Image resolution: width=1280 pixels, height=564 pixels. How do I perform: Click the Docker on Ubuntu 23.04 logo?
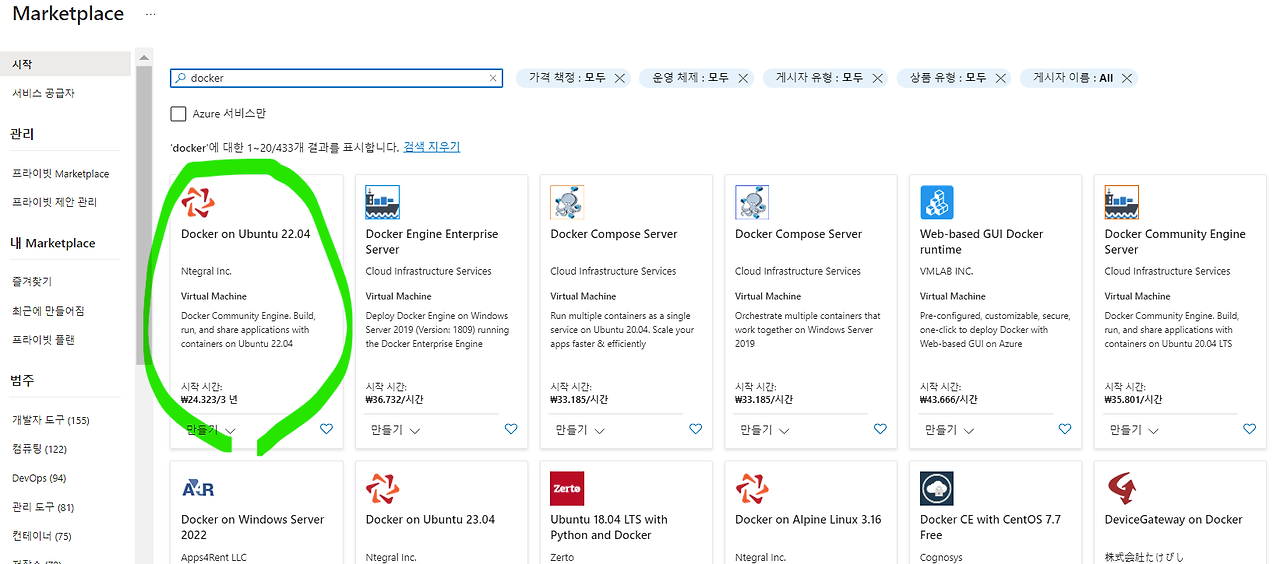(383, 488)
